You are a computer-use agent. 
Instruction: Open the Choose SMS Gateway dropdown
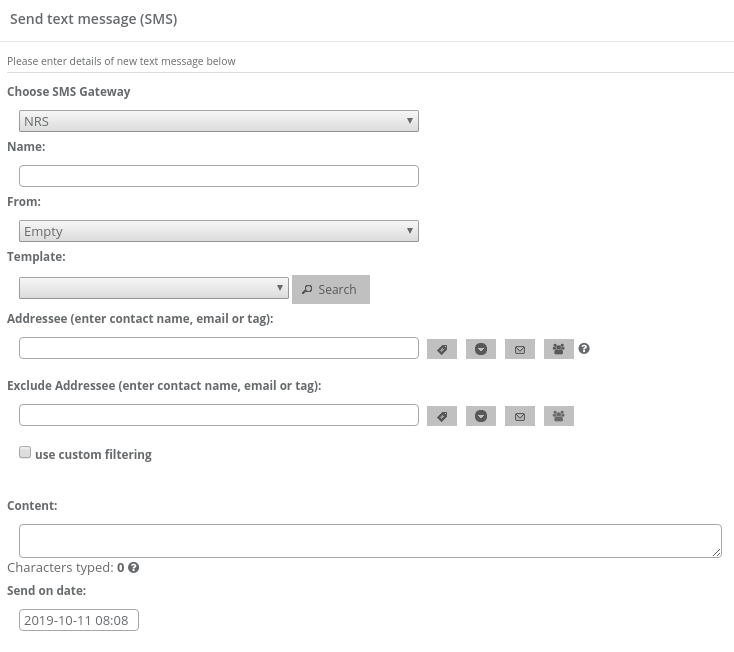(218, 121)
